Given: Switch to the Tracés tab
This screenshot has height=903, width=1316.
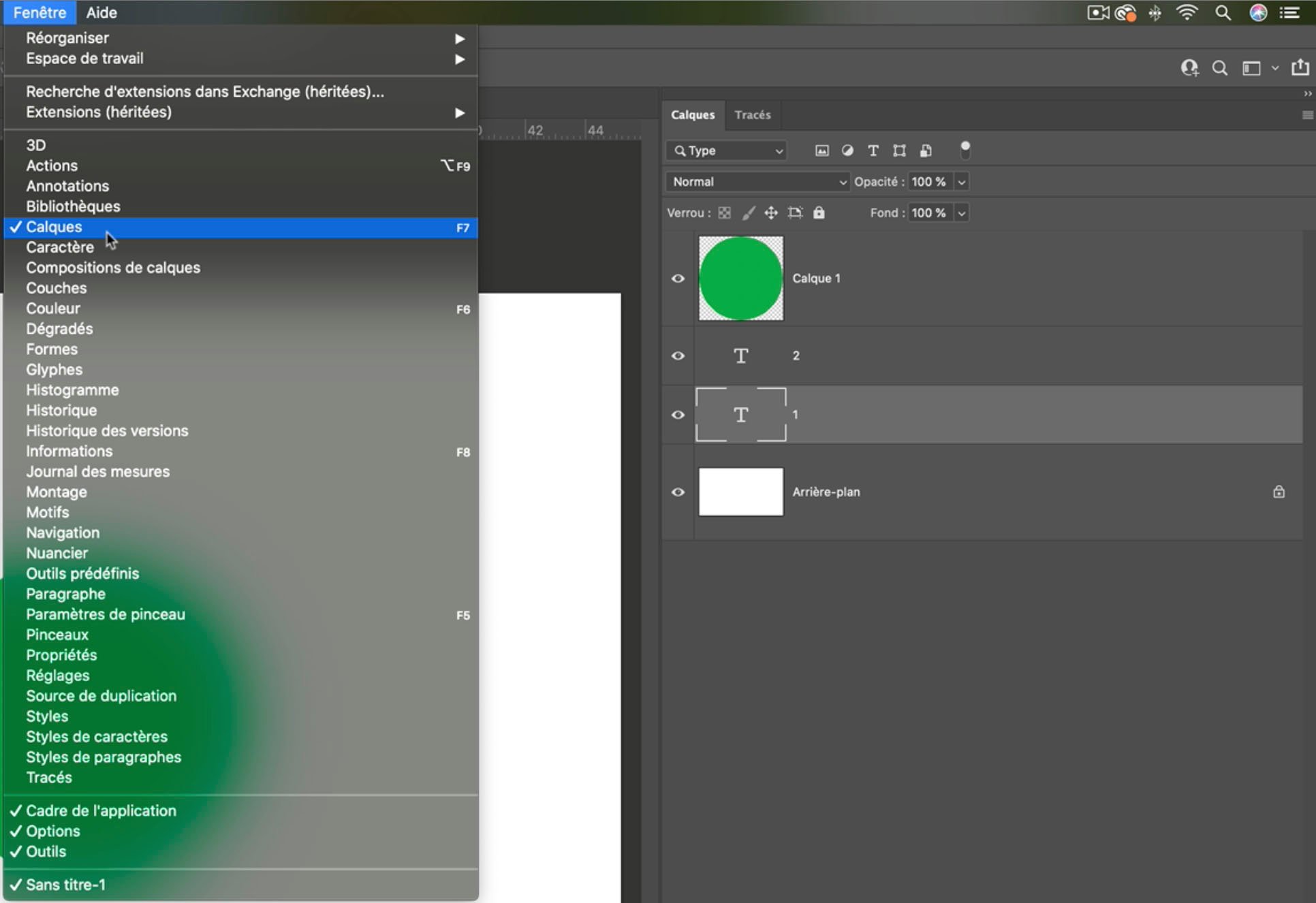Looking at the screenshot, I should 753,115.
